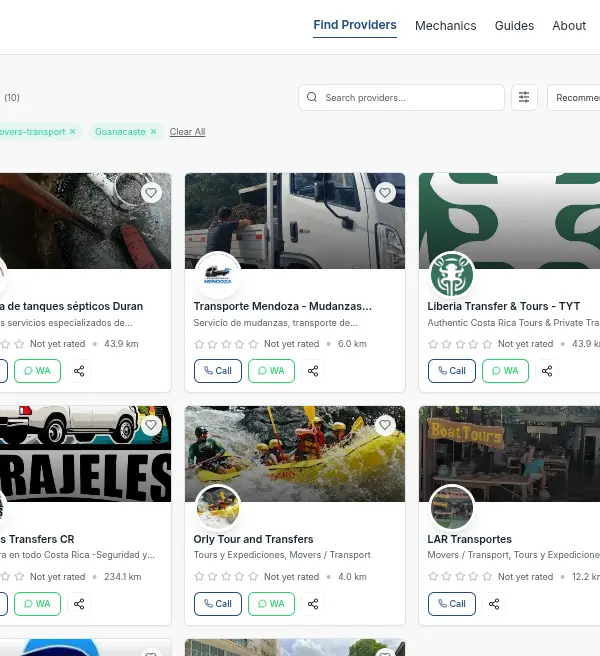600x656 pixels.
Task: Open the tanques sépticos Duran title
Action: click(x=72, y=306)
